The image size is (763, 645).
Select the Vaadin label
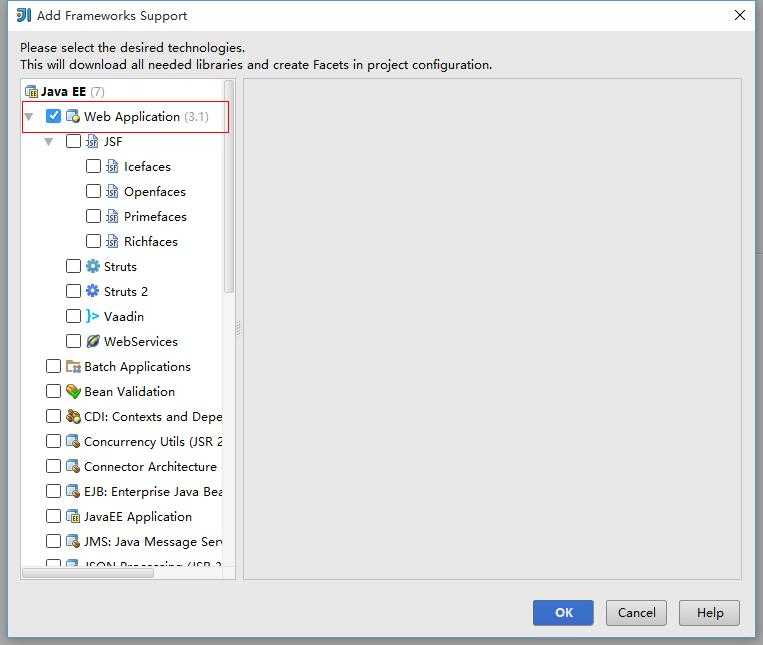(124, 316)
